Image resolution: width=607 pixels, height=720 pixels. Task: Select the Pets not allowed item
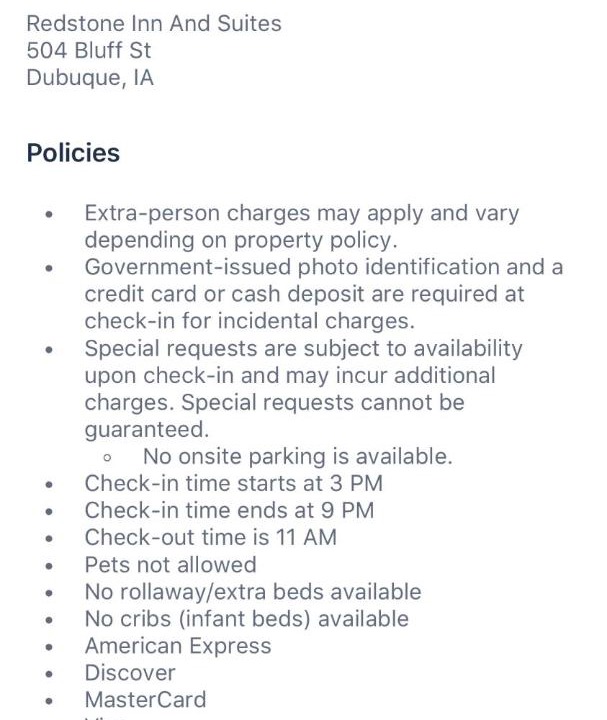[x=170, y=565]
